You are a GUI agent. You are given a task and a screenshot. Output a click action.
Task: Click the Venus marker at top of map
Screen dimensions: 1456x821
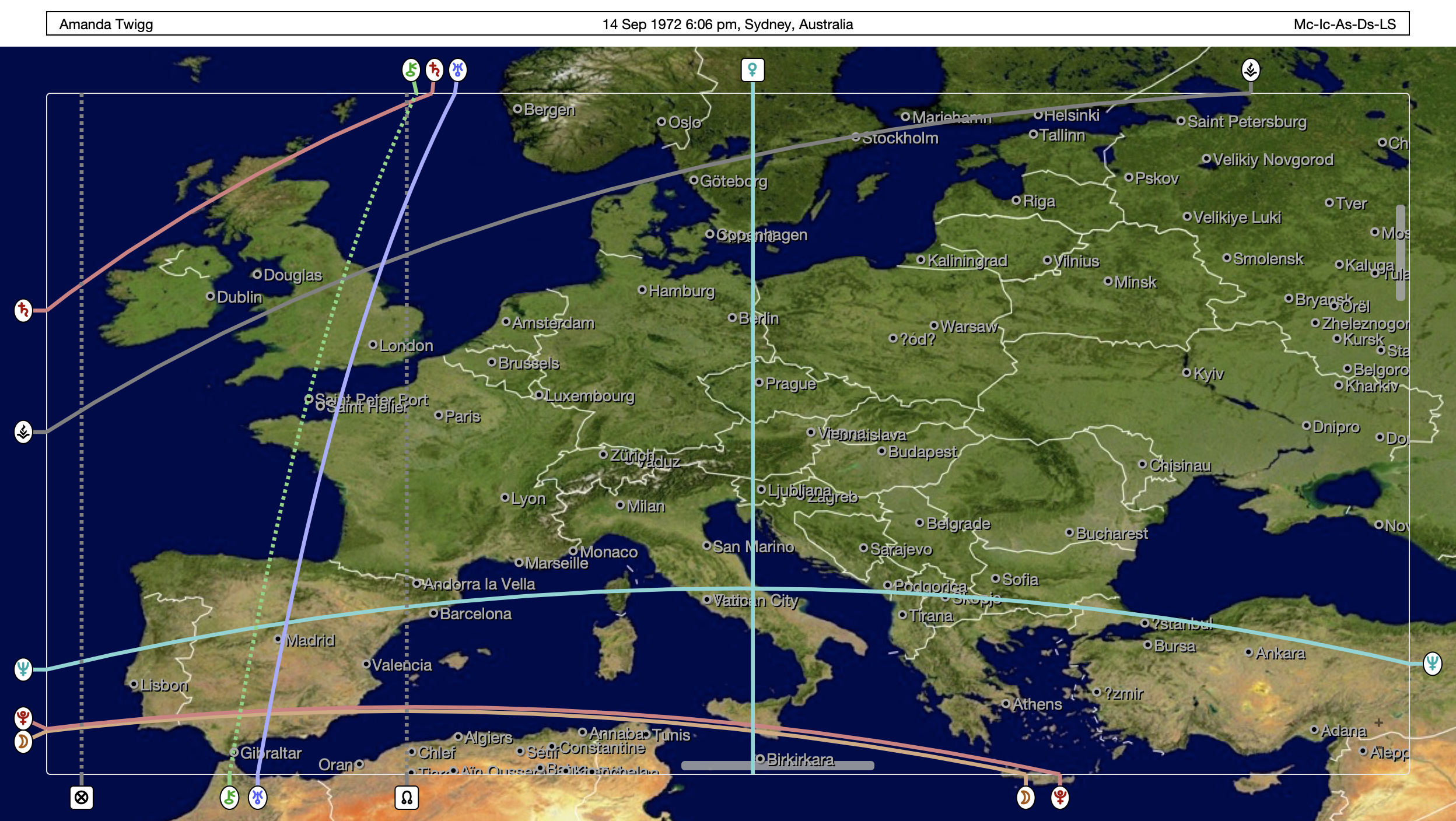tap(752, 70)
